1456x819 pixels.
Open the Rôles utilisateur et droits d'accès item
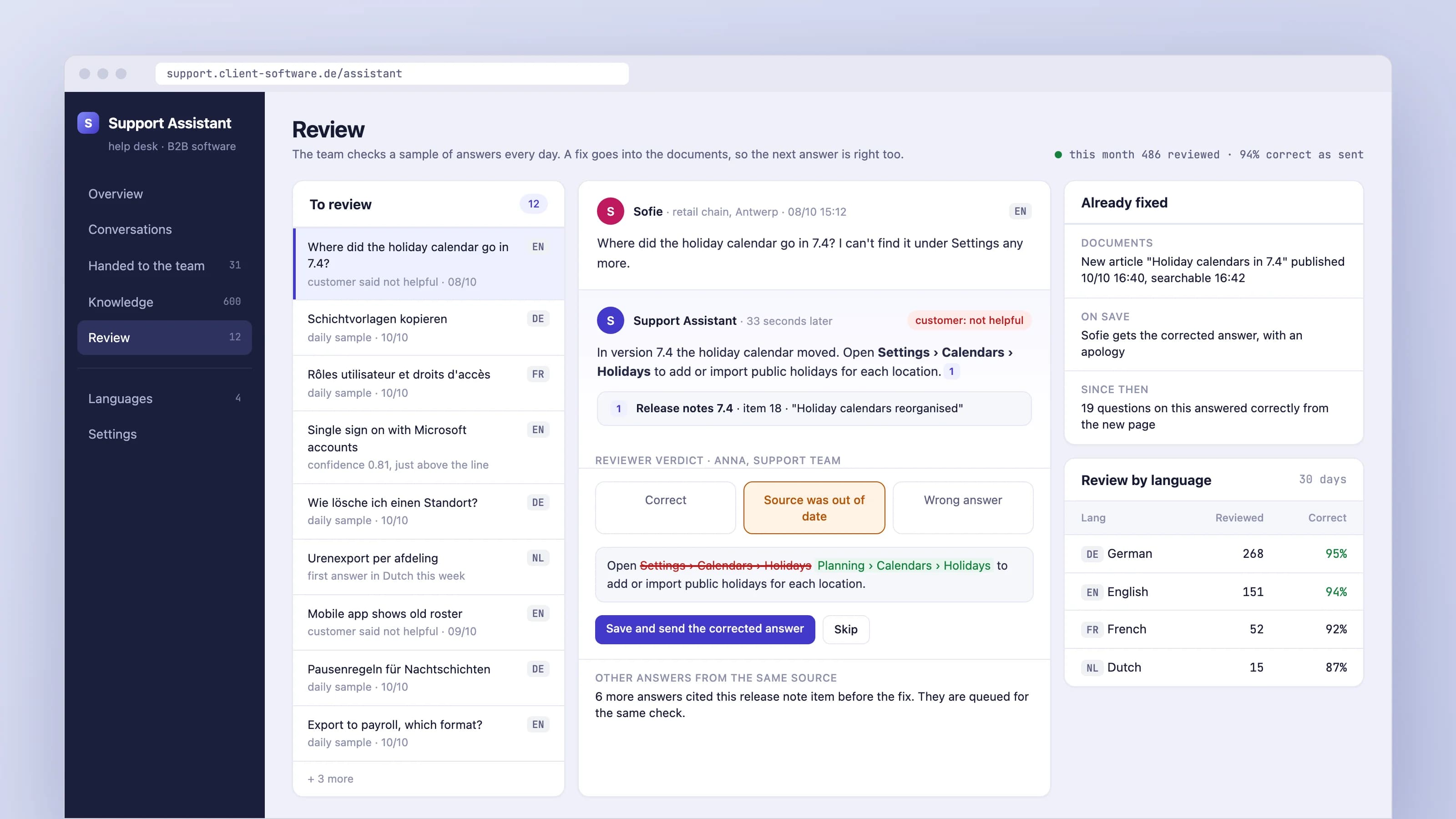pos(429,383)
